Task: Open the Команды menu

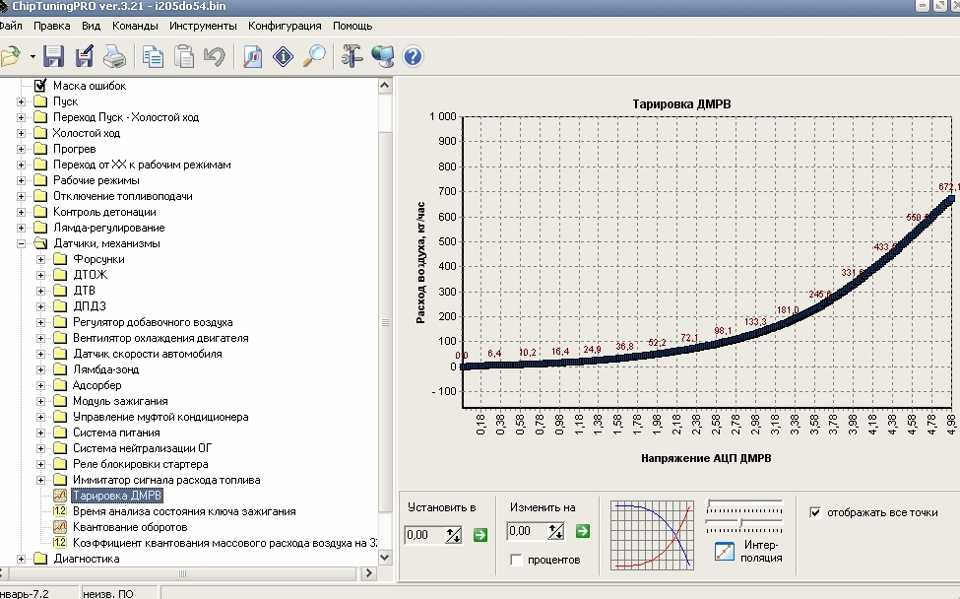Action: coord(135,26)
